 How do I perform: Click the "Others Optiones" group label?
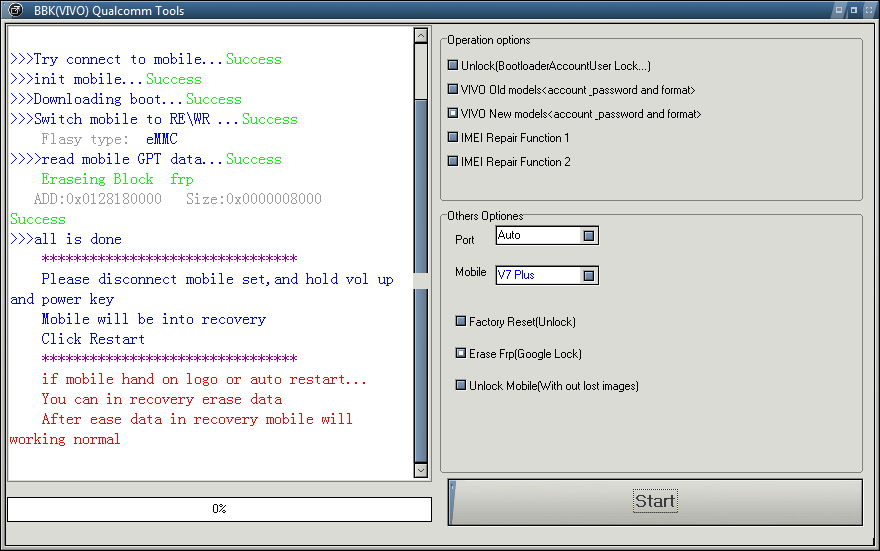coord(485,216)
